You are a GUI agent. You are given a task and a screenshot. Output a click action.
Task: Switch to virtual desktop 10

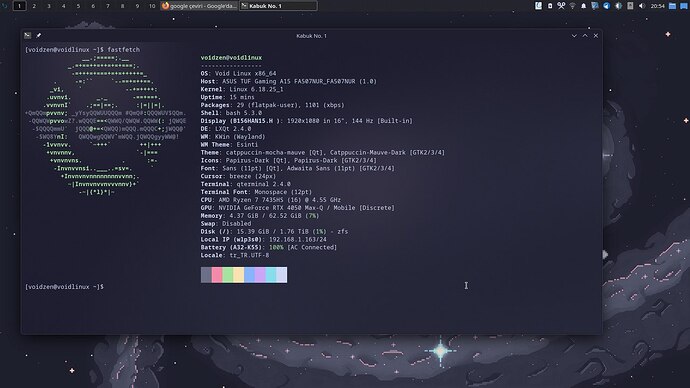(x=152, y=6)
